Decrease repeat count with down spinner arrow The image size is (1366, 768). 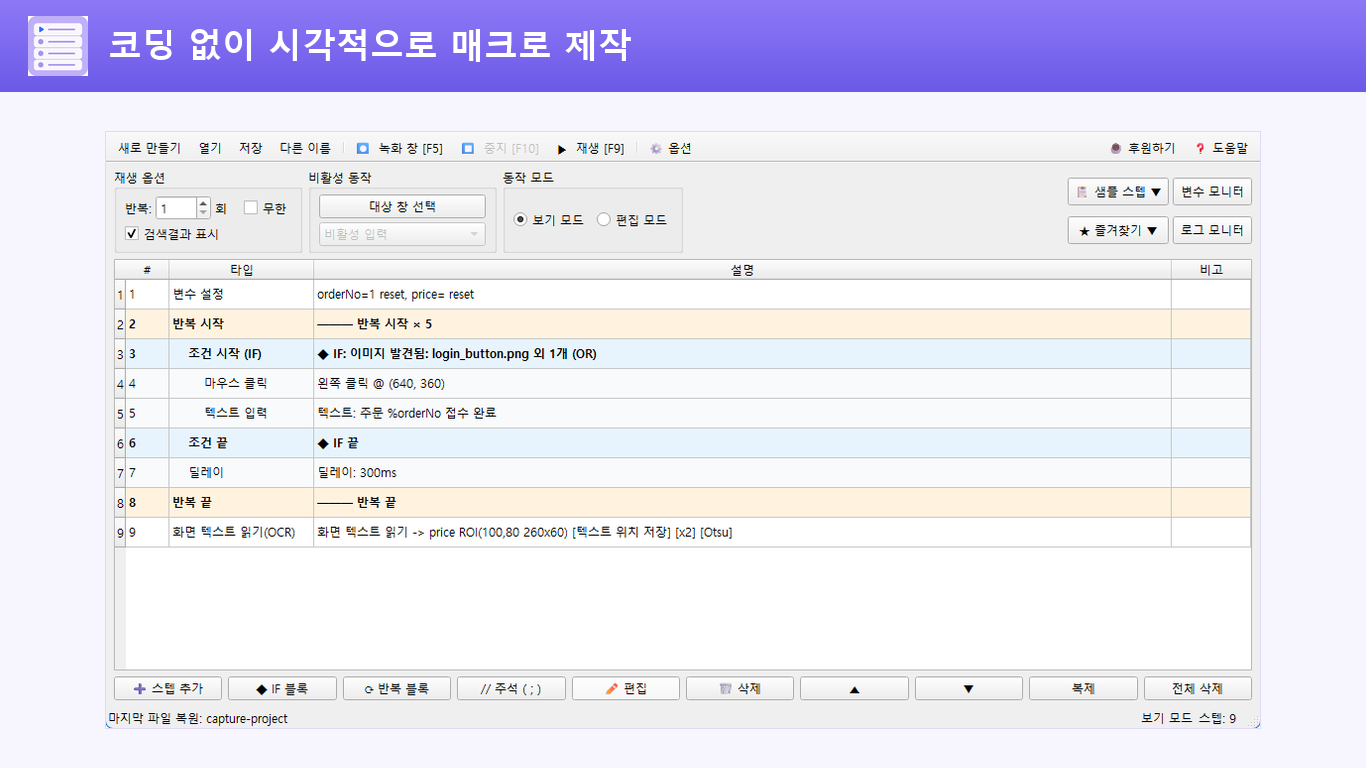point(204,213)
